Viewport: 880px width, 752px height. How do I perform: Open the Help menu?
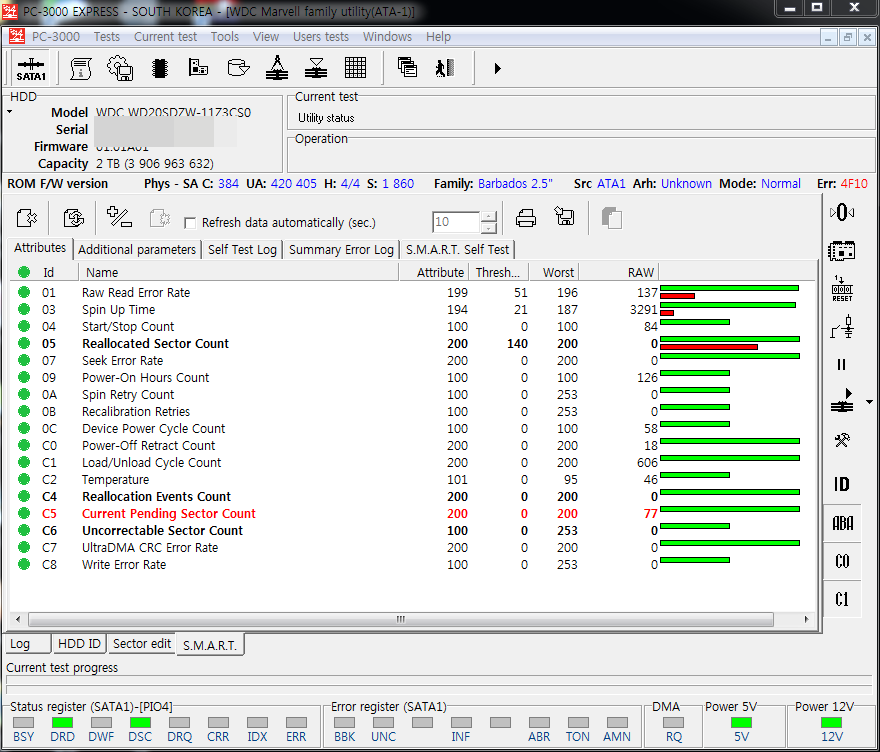(x=438, y=36)
